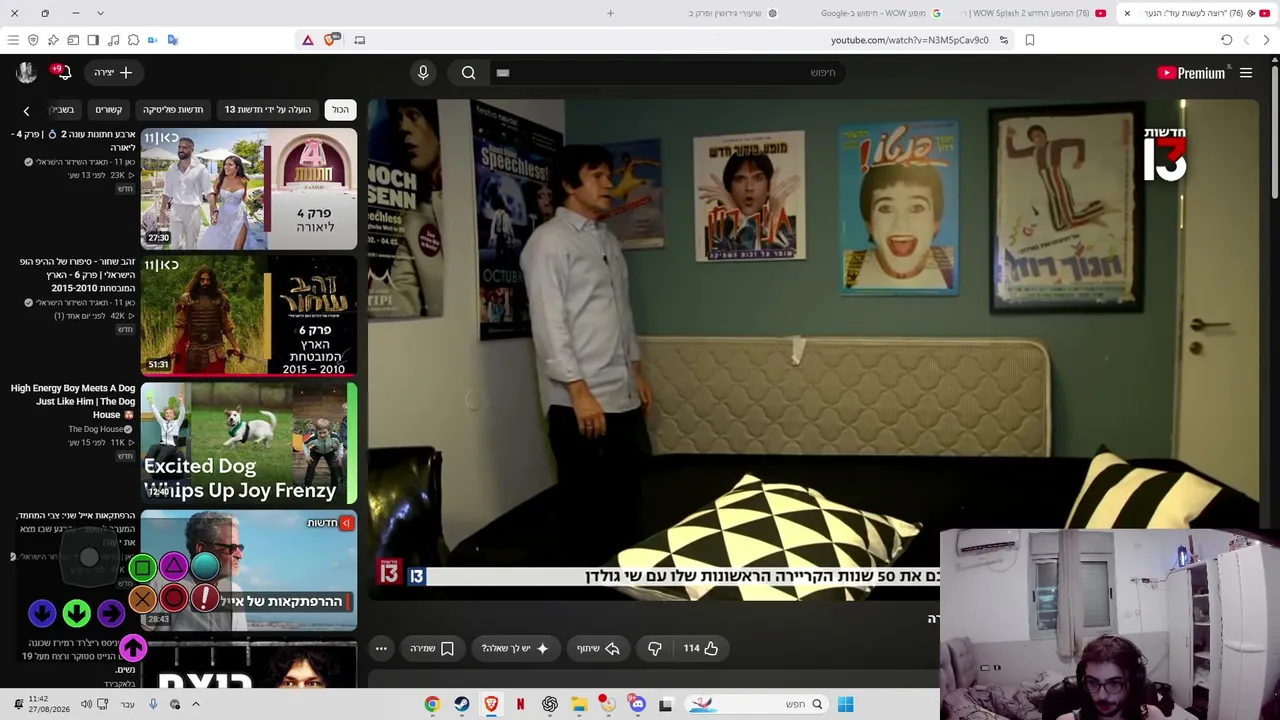The width and height of the screenshot is (1280, 720).
Task: Select the 'הועלה על ידי חדשות 13' chip
Action: (x=268, y=110)
